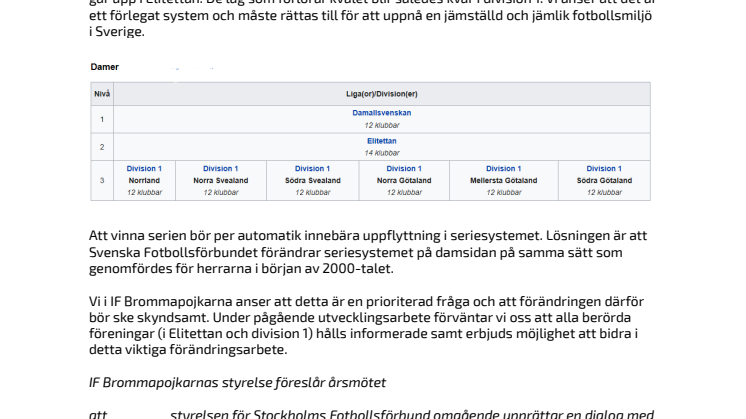746x419 pixels.
Task: Click '12 klubbar' under Norrland
Action: (144, 192)
